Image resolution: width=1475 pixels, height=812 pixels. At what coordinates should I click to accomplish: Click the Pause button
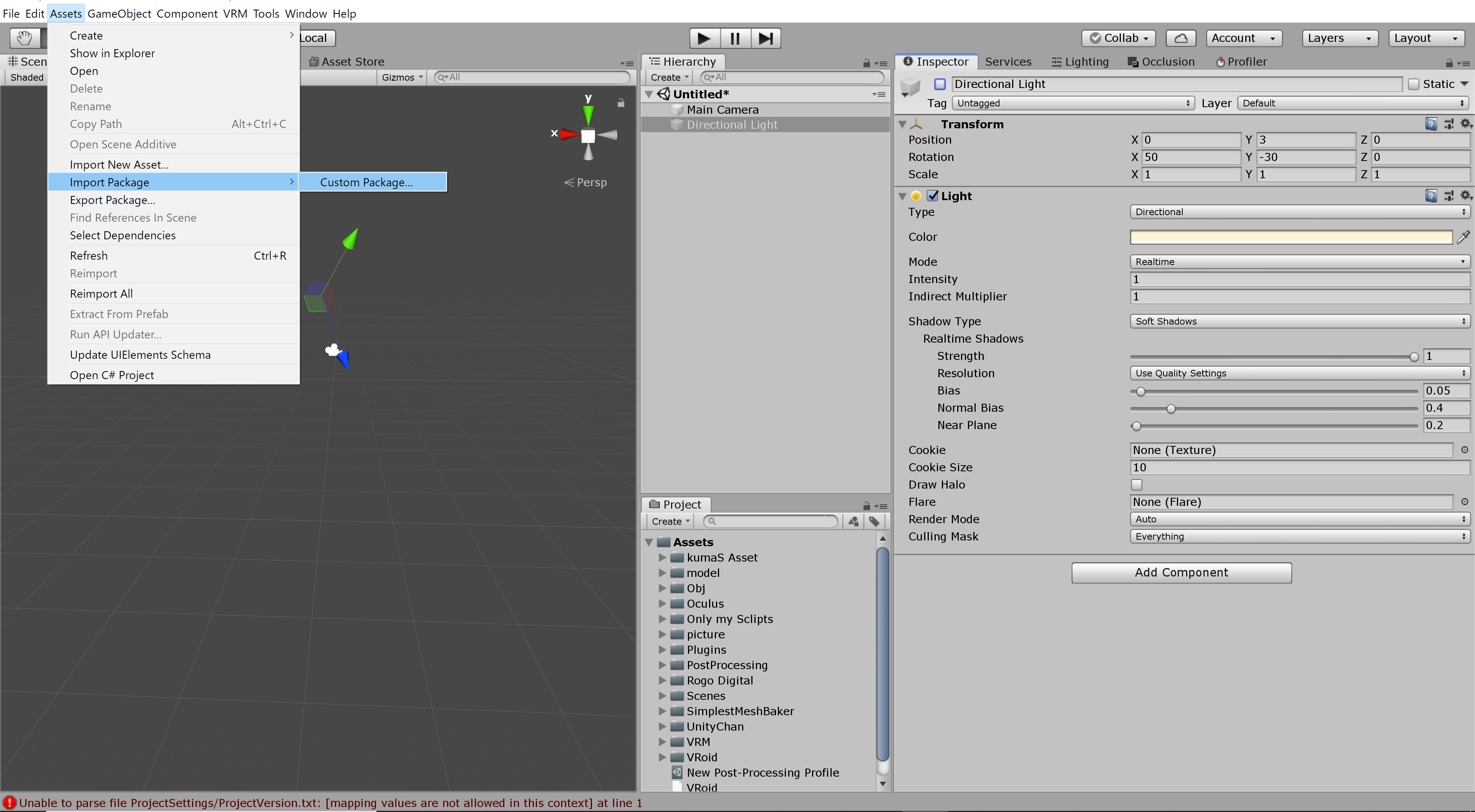(x=735, y=38)
